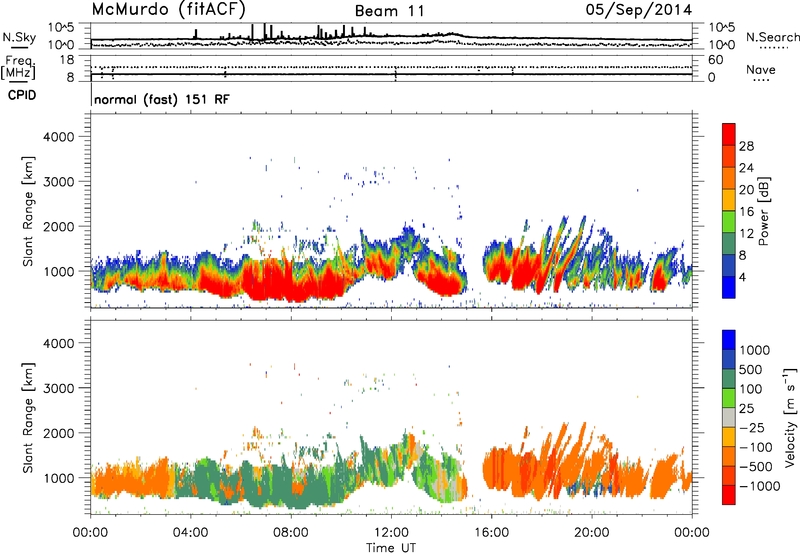Click the tallest noise spike in the N.Sky panel
Viewport: 800px width, 554px height.
[x=264, y=31]
